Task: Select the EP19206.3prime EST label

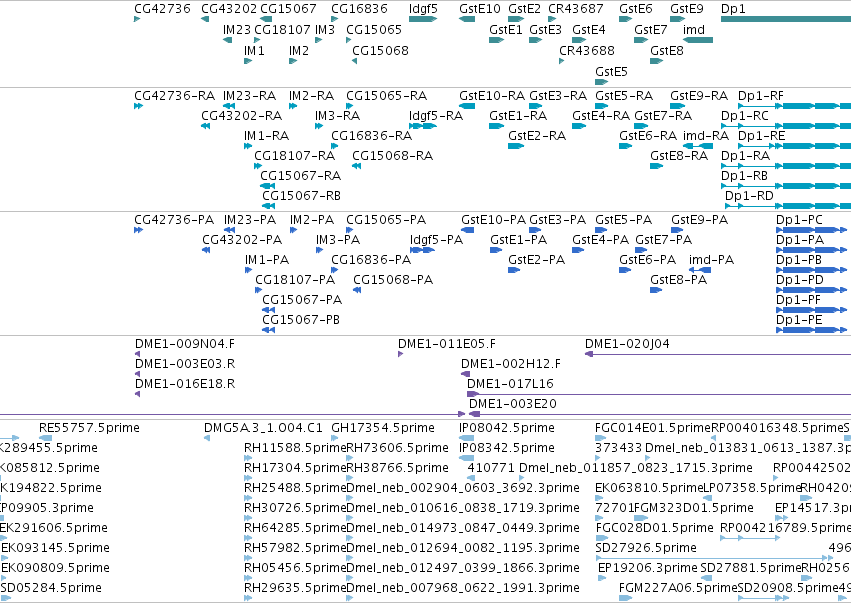Action: [647, 568]
